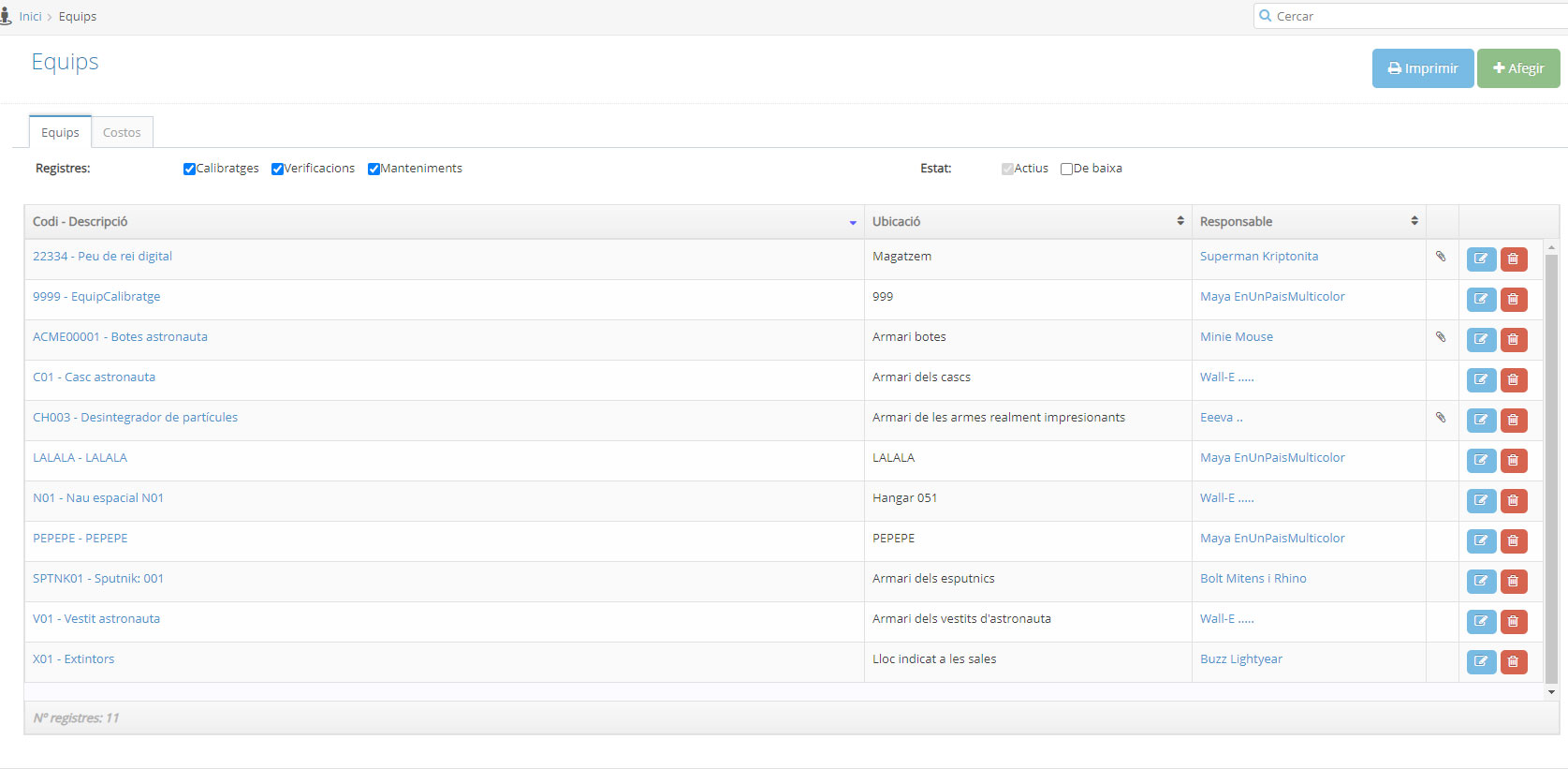Delete the 22334 Peu de rei digital row
Screen dimensions: 1568x769
1514,259
